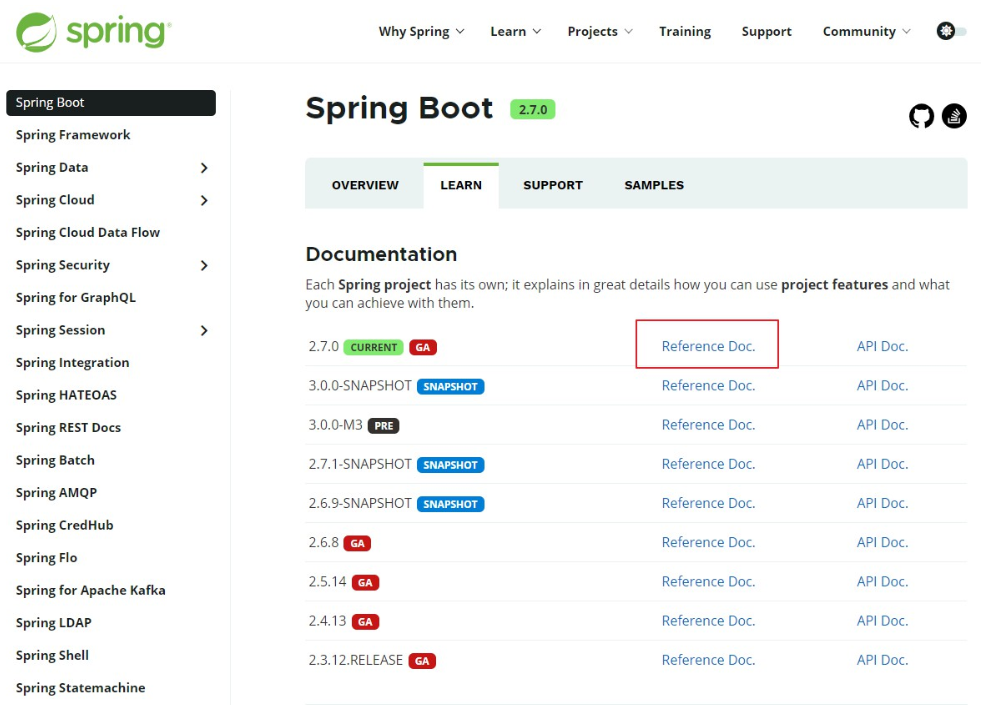Select the LEARN tab
This screenshot has height=705, width=981.
coord(461,185)
